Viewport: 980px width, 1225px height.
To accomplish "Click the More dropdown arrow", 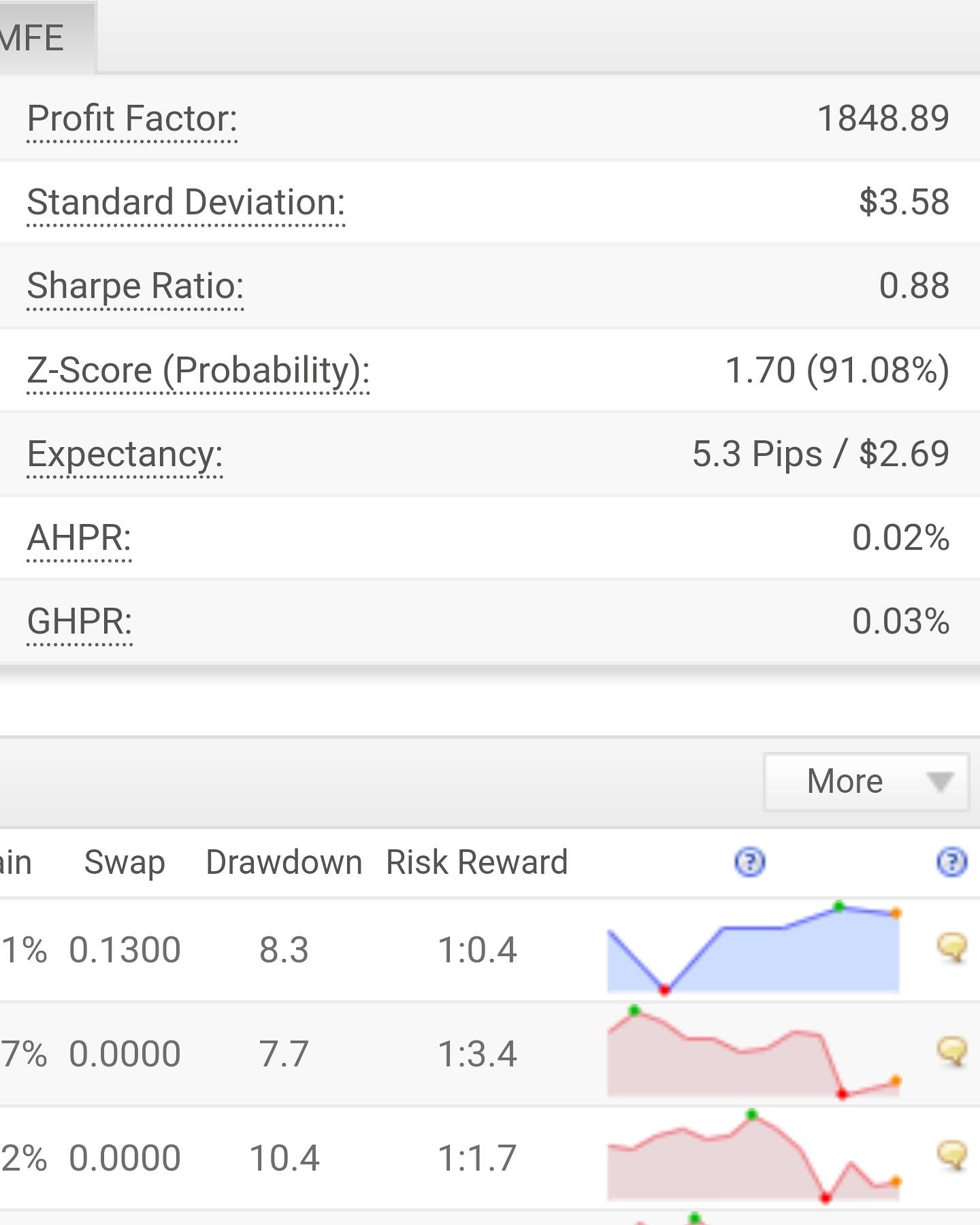I will pyautogui.click(x=940, y=782).
